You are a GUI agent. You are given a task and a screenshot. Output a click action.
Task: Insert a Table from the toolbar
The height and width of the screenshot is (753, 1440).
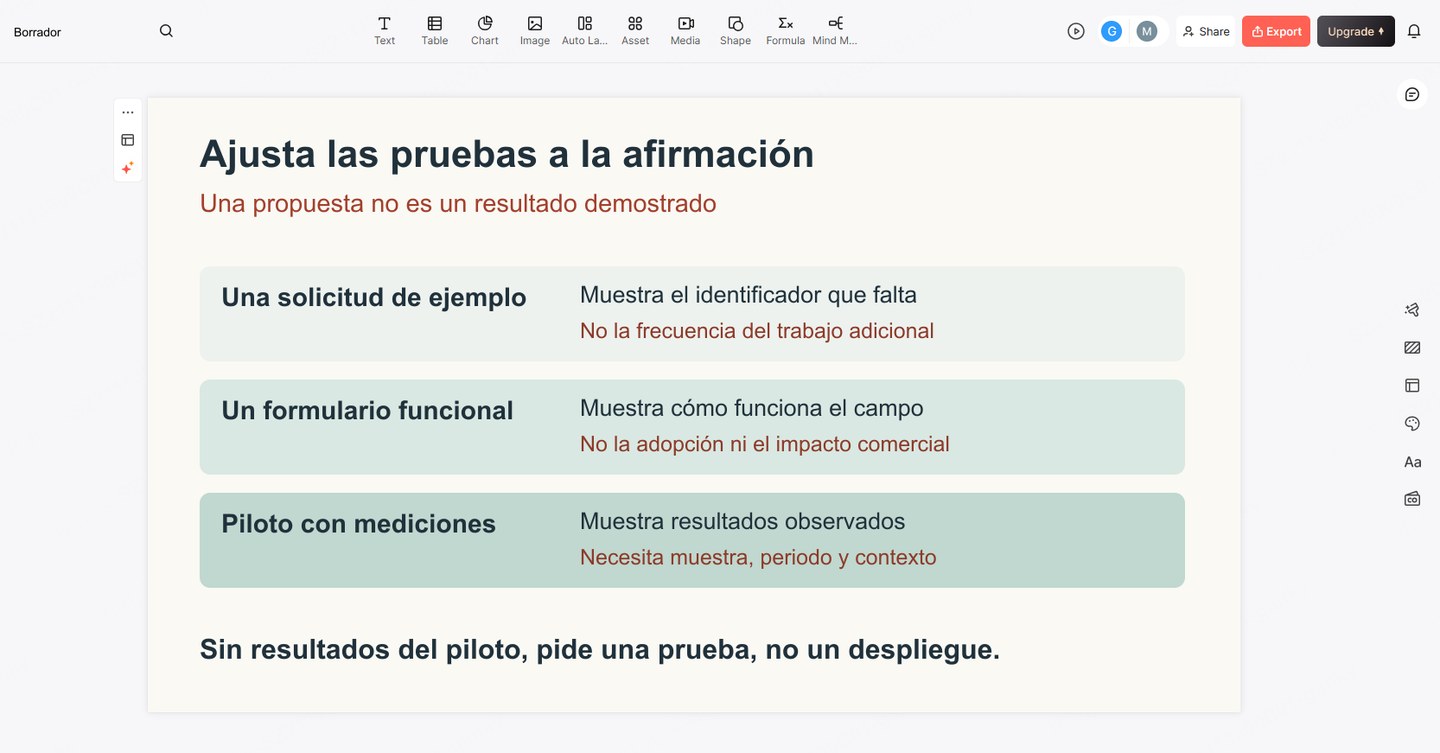tap(434, 31)
